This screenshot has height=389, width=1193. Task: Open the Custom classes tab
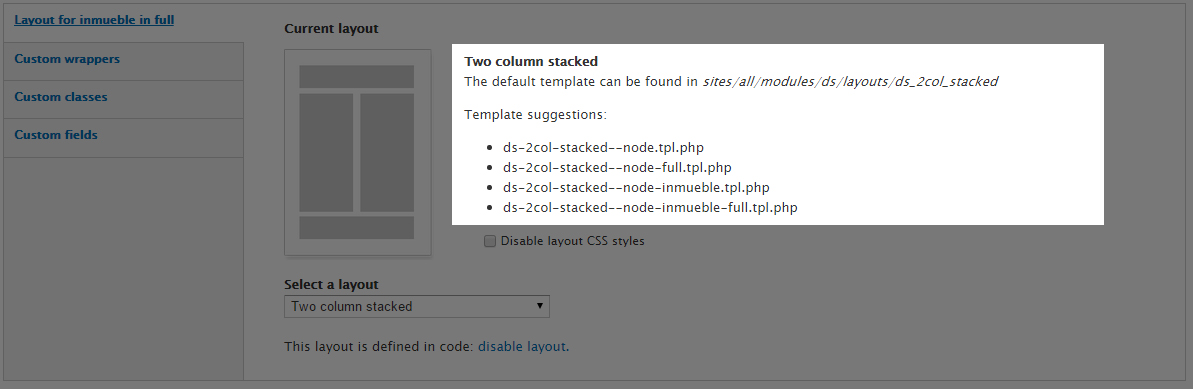click(x=61, y=97)
